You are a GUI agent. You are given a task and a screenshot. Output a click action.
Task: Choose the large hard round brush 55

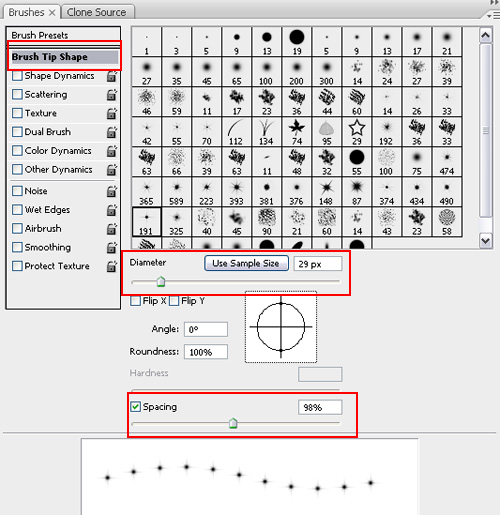pyautogui.click(x=357, y=162)
